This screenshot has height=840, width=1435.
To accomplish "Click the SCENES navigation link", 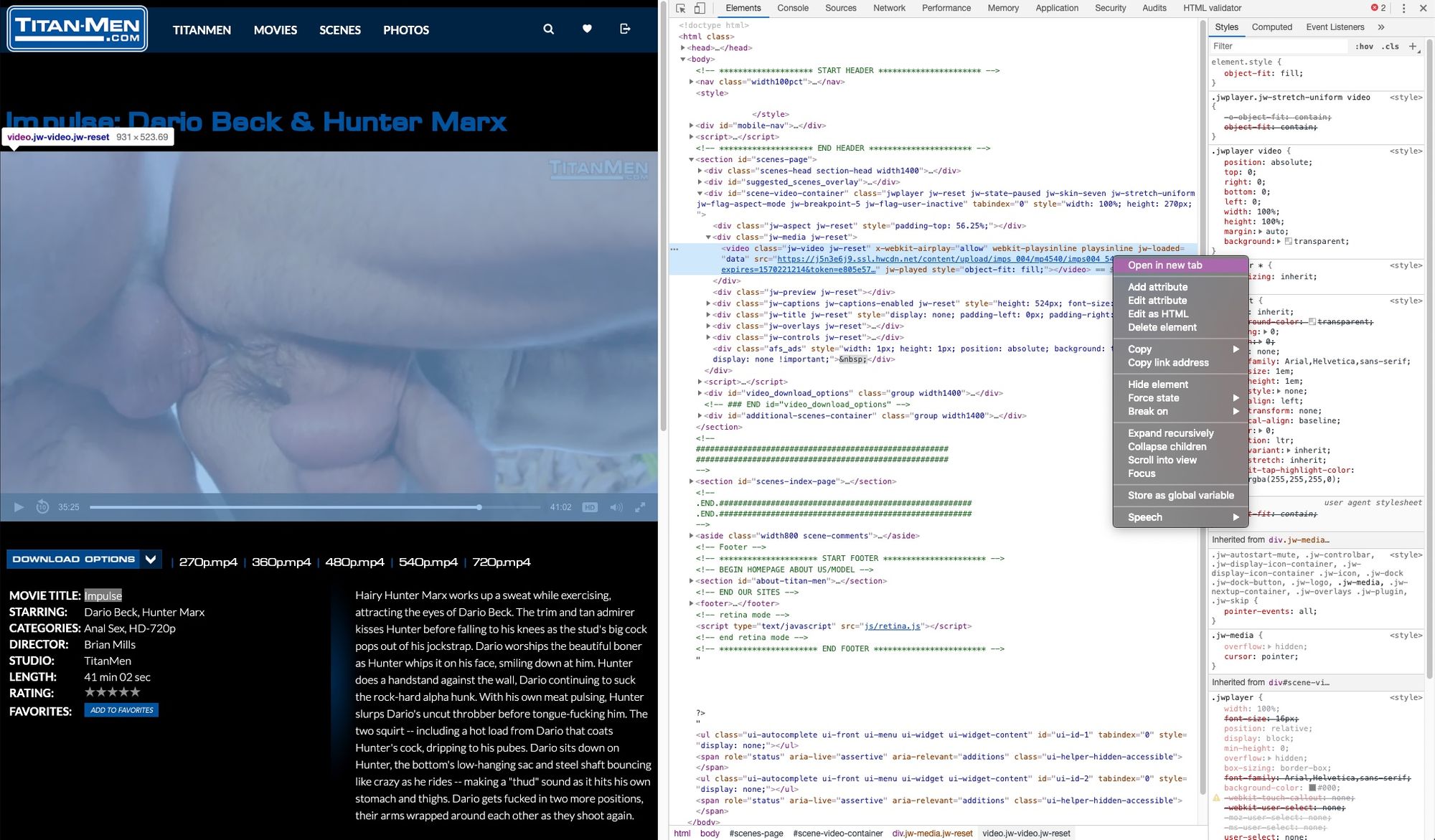I will coord(340,30).
